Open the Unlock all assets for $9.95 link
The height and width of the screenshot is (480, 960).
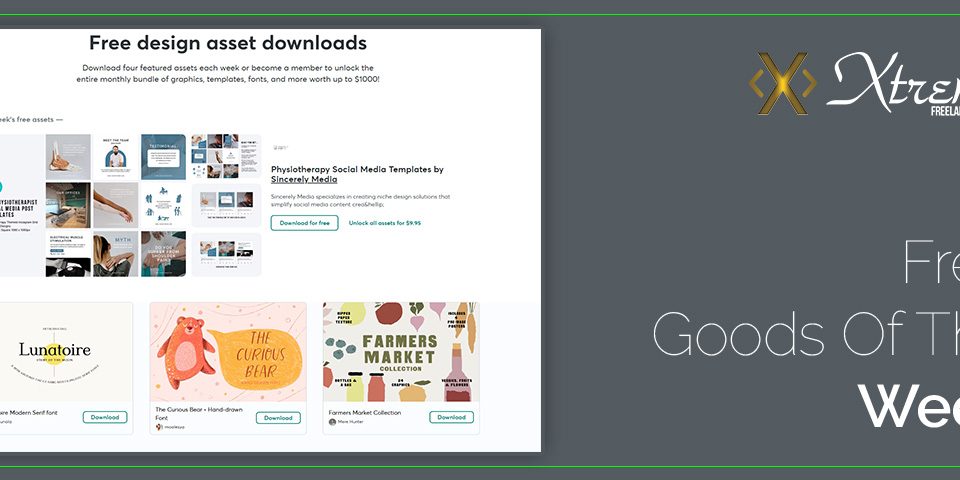384,223
